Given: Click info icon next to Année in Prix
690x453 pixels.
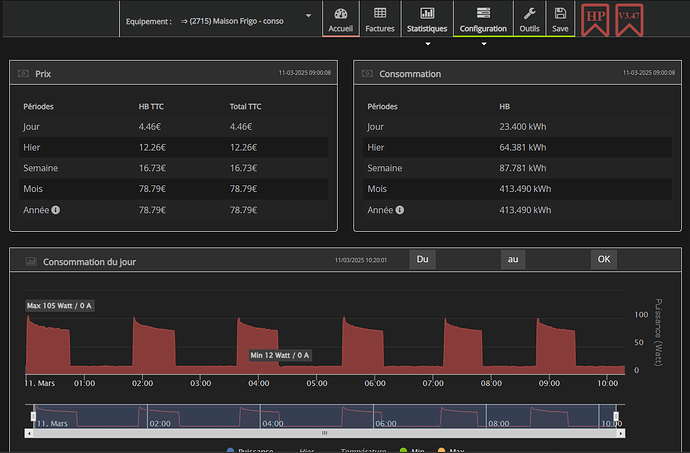Looking at the screenshot, I should tap(55, 210).
